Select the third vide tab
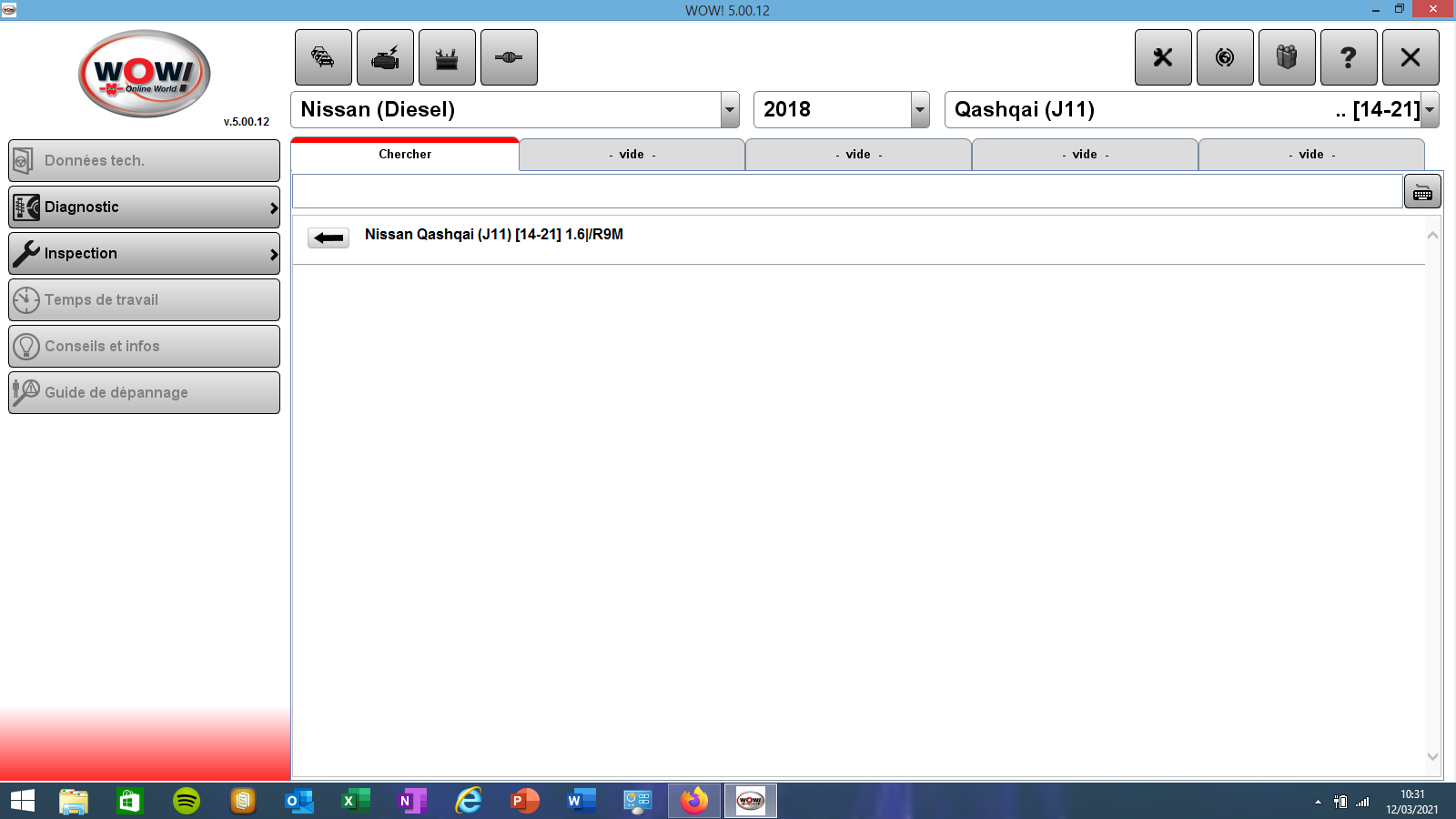 (x=1085, y=155)
